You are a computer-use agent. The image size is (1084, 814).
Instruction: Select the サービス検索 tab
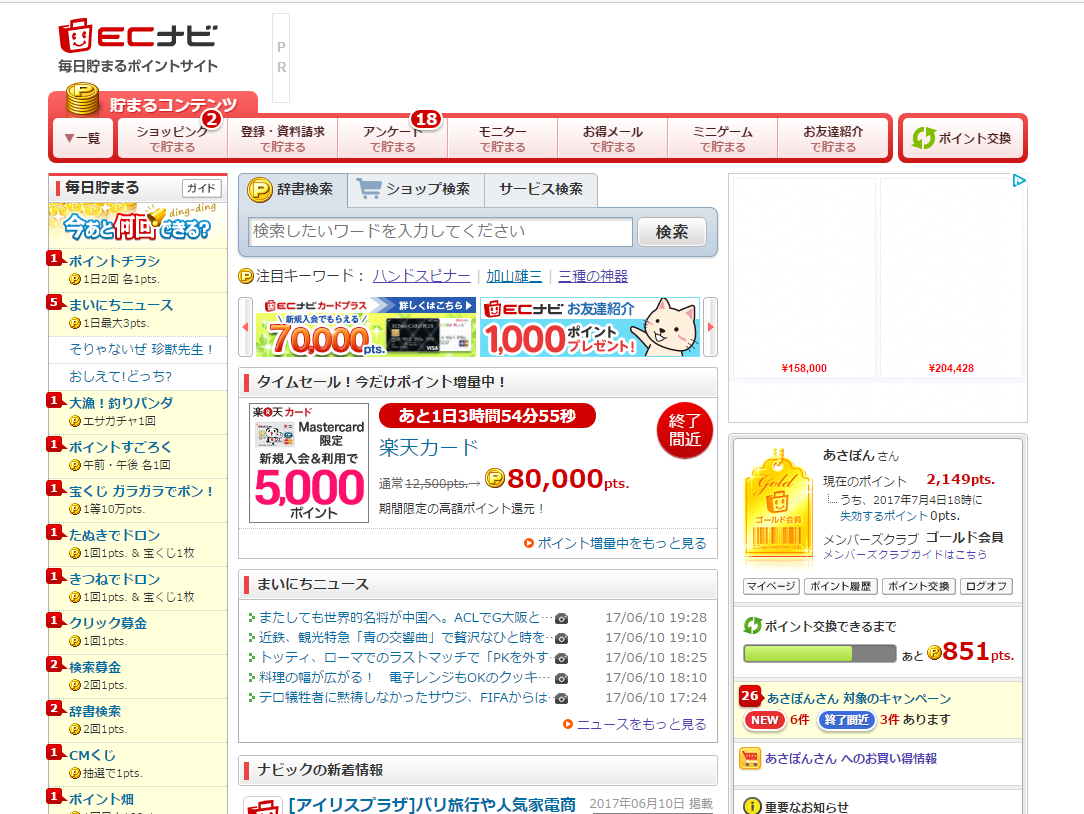[x=541, y=189]
